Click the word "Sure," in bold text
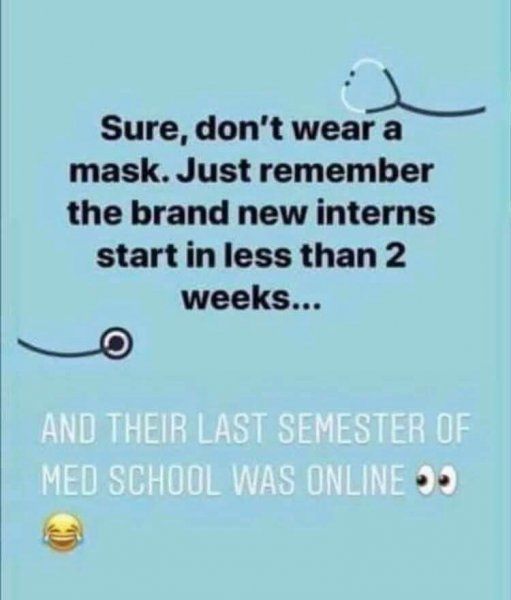The image size is (511, 600). 145,130
